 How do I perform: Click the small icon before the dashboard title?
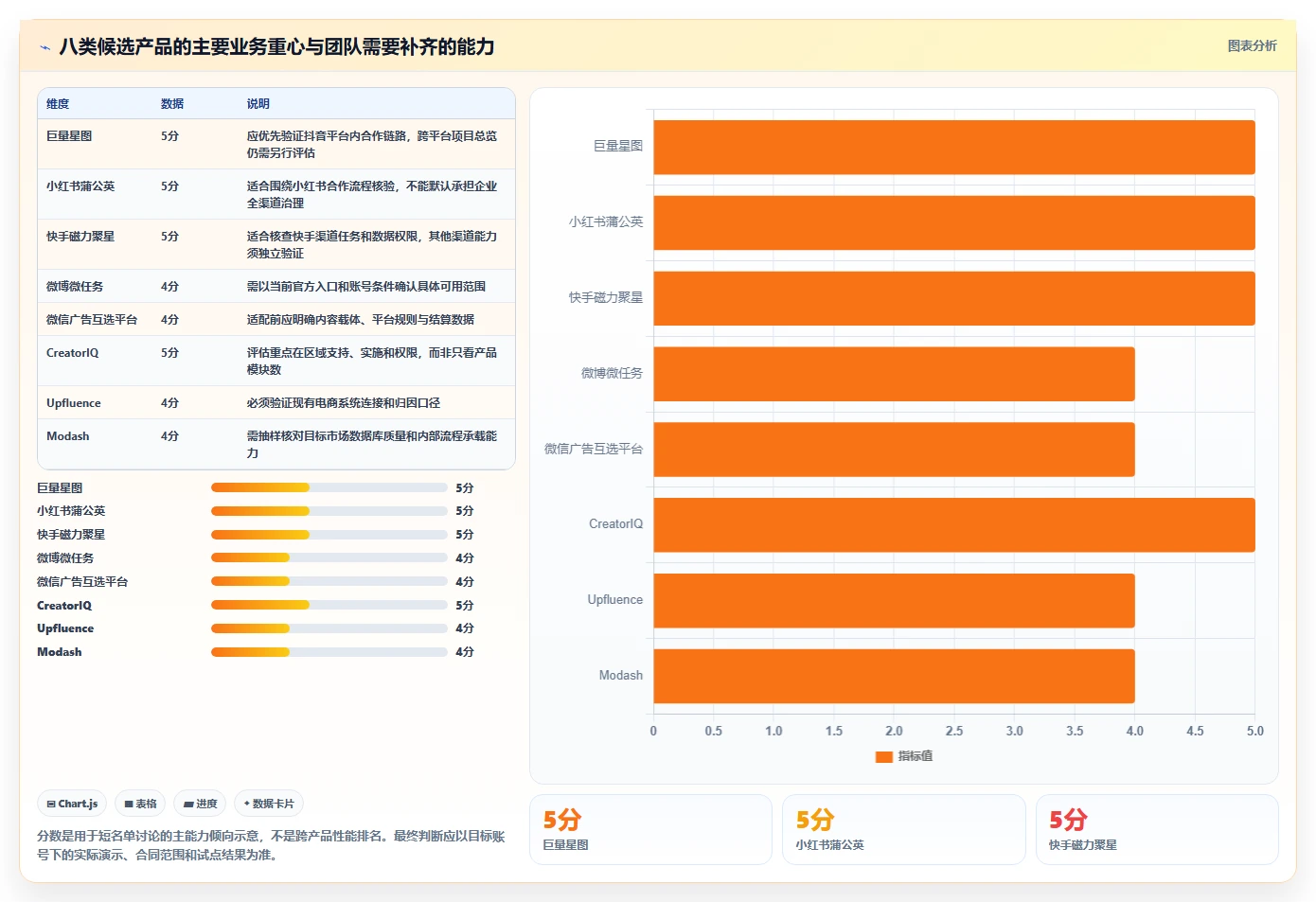pyautogui.click(x=44, y=47)
